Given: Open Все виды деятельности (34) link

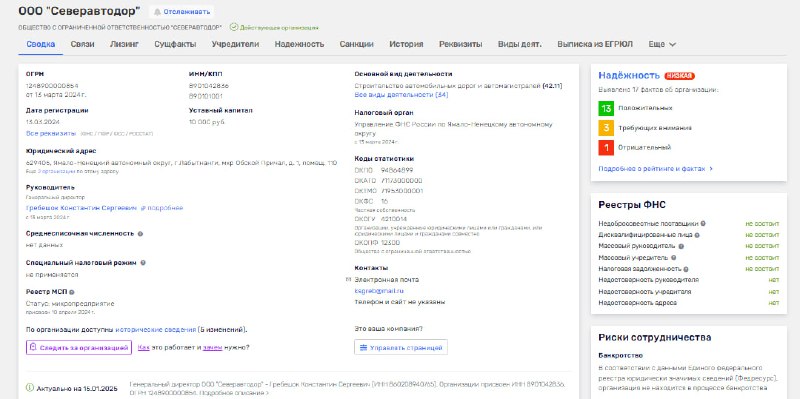Looking at the screenshot, I should (x=401, y=95).
